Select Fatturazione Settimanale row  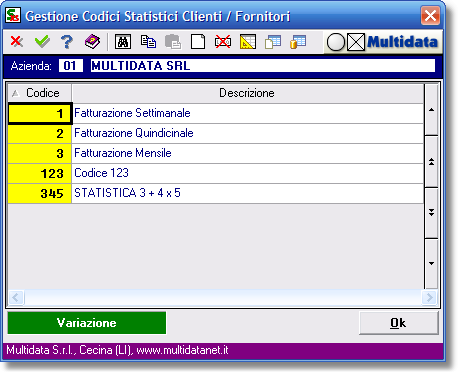click(x=247, y=113)
